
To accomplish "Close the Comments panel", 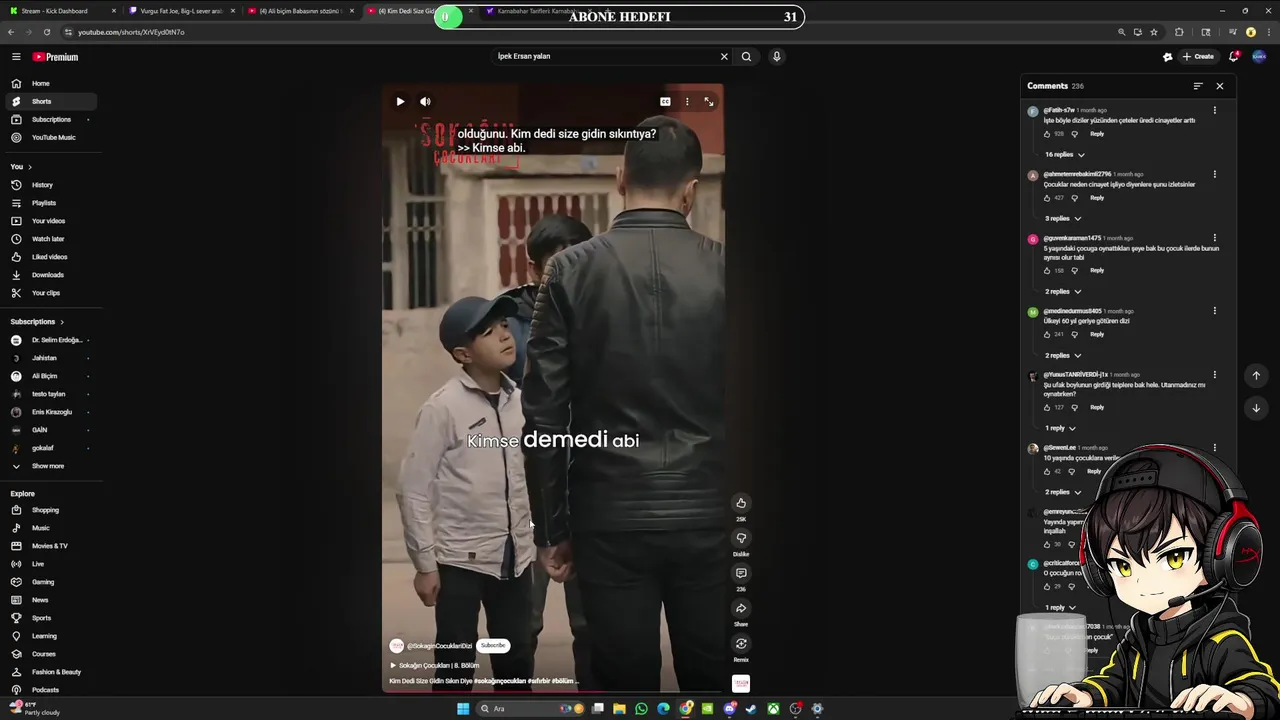I will 1220,86.
